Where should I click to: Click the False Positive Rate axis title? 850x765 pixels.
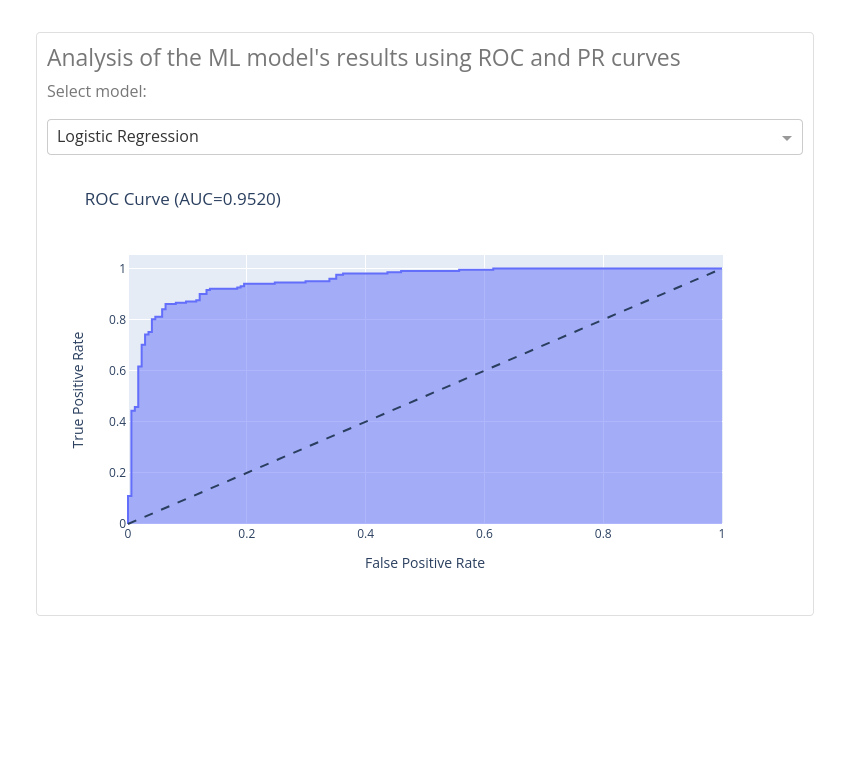pyautogui.click(x=424, y=563)
